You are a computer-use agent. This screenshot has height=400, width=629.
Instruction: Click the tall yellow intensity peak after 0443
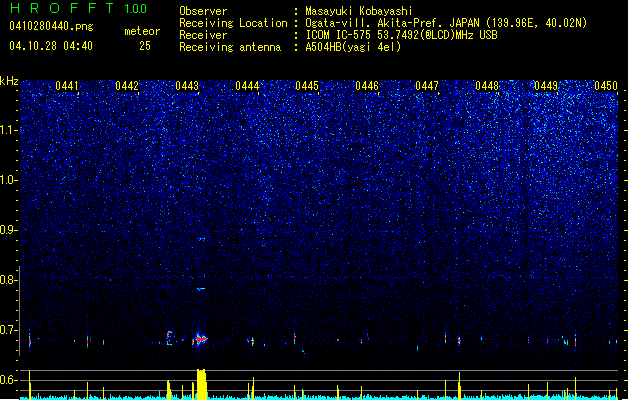tap(202, 384)
